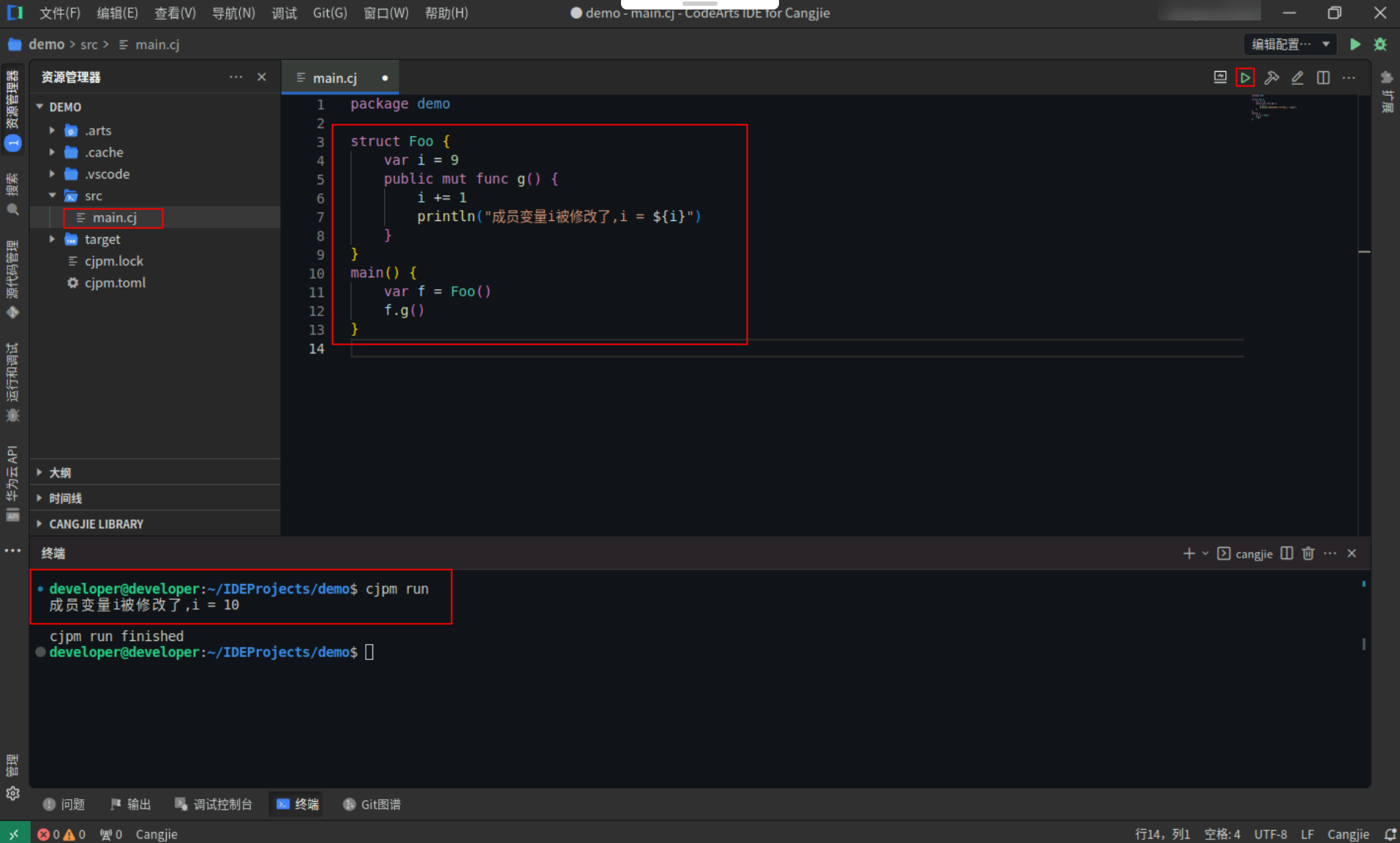Expand the Outline (大纲) section
Image resolution: width=1400 pixels, height=843 pixels.
[155, 473]
